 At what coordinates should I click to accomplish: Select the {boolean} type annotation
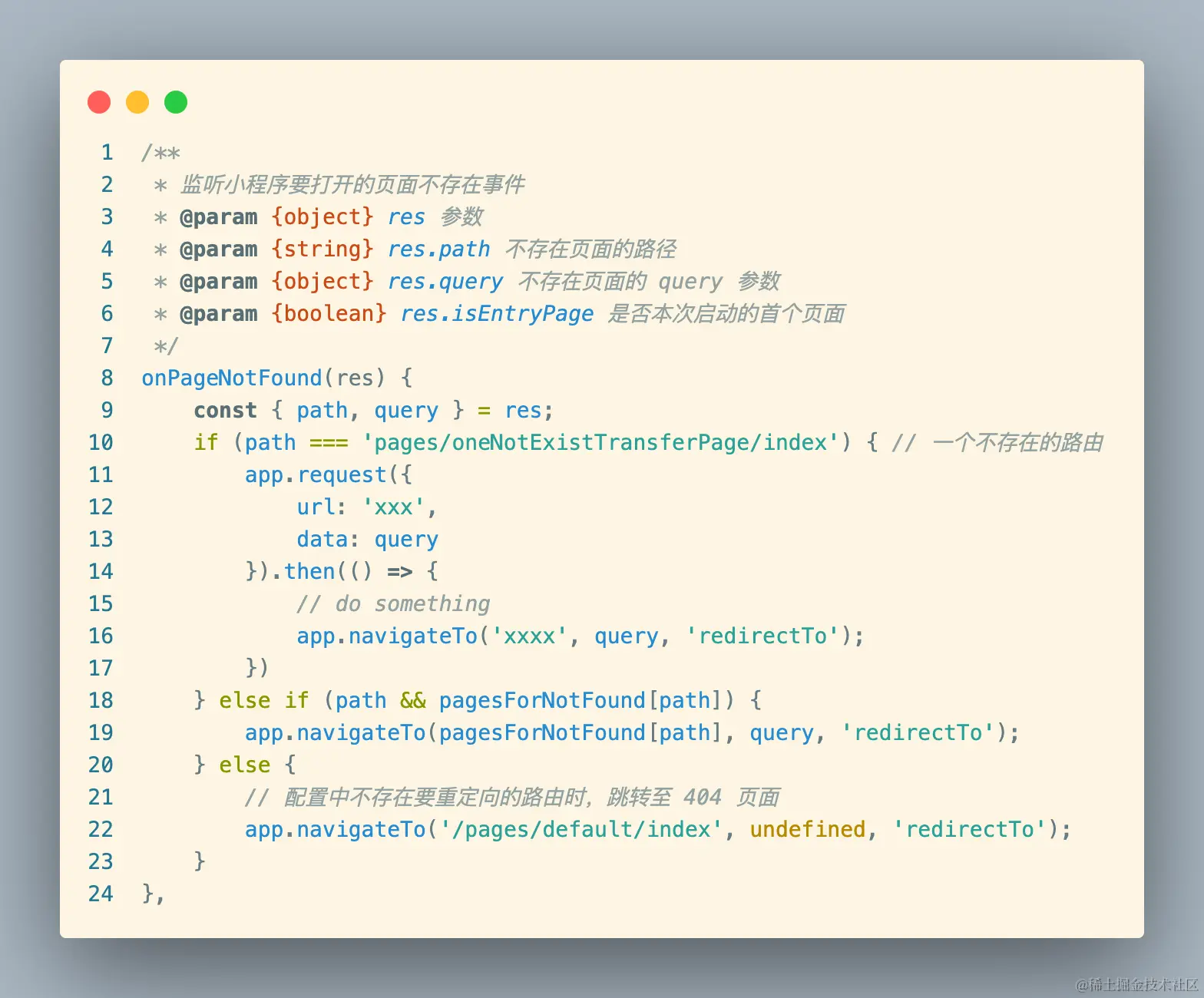coord(329,313)
